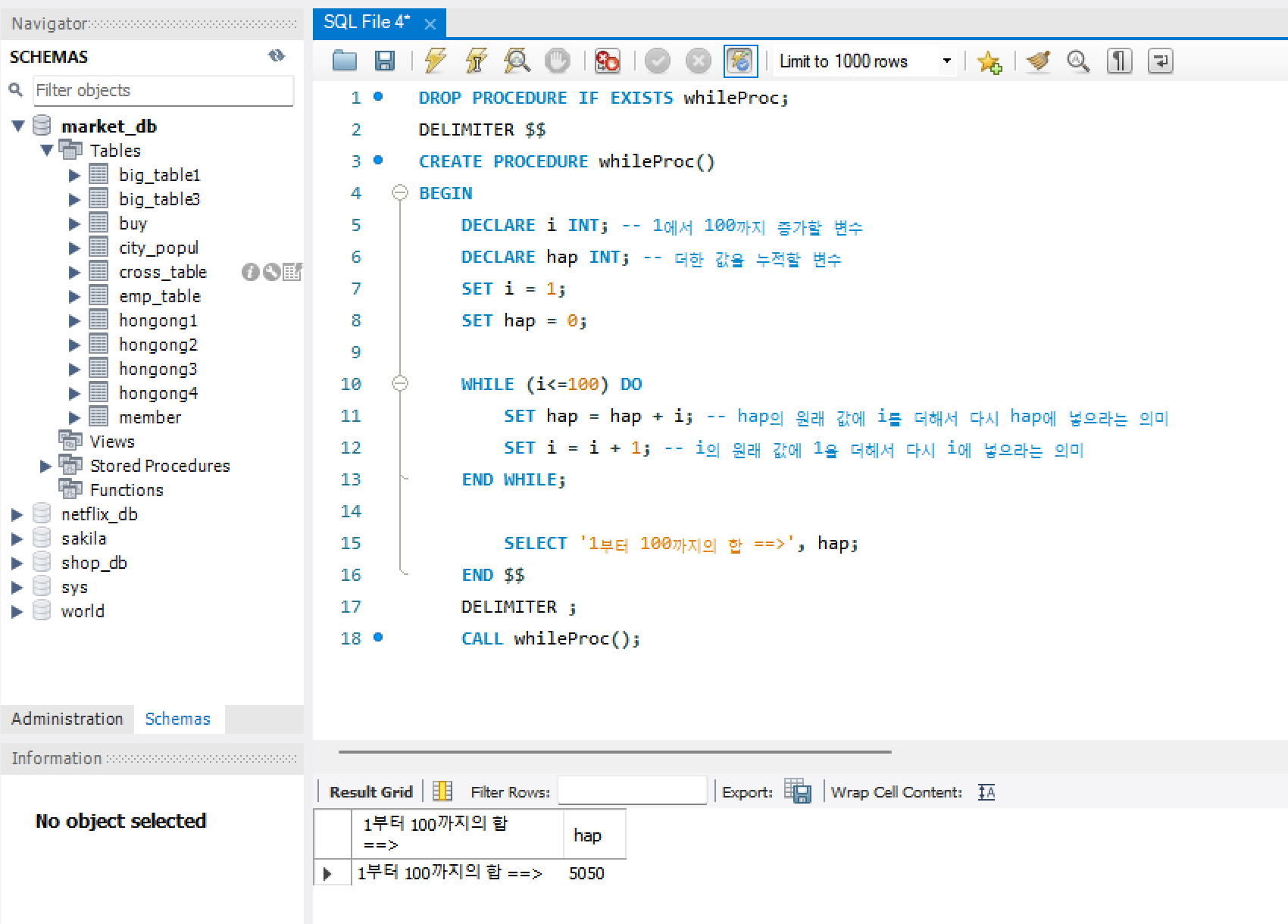Screen dimensions: 1288x924
Task: Open cross_table result grid icon
Action: (292, 272)
